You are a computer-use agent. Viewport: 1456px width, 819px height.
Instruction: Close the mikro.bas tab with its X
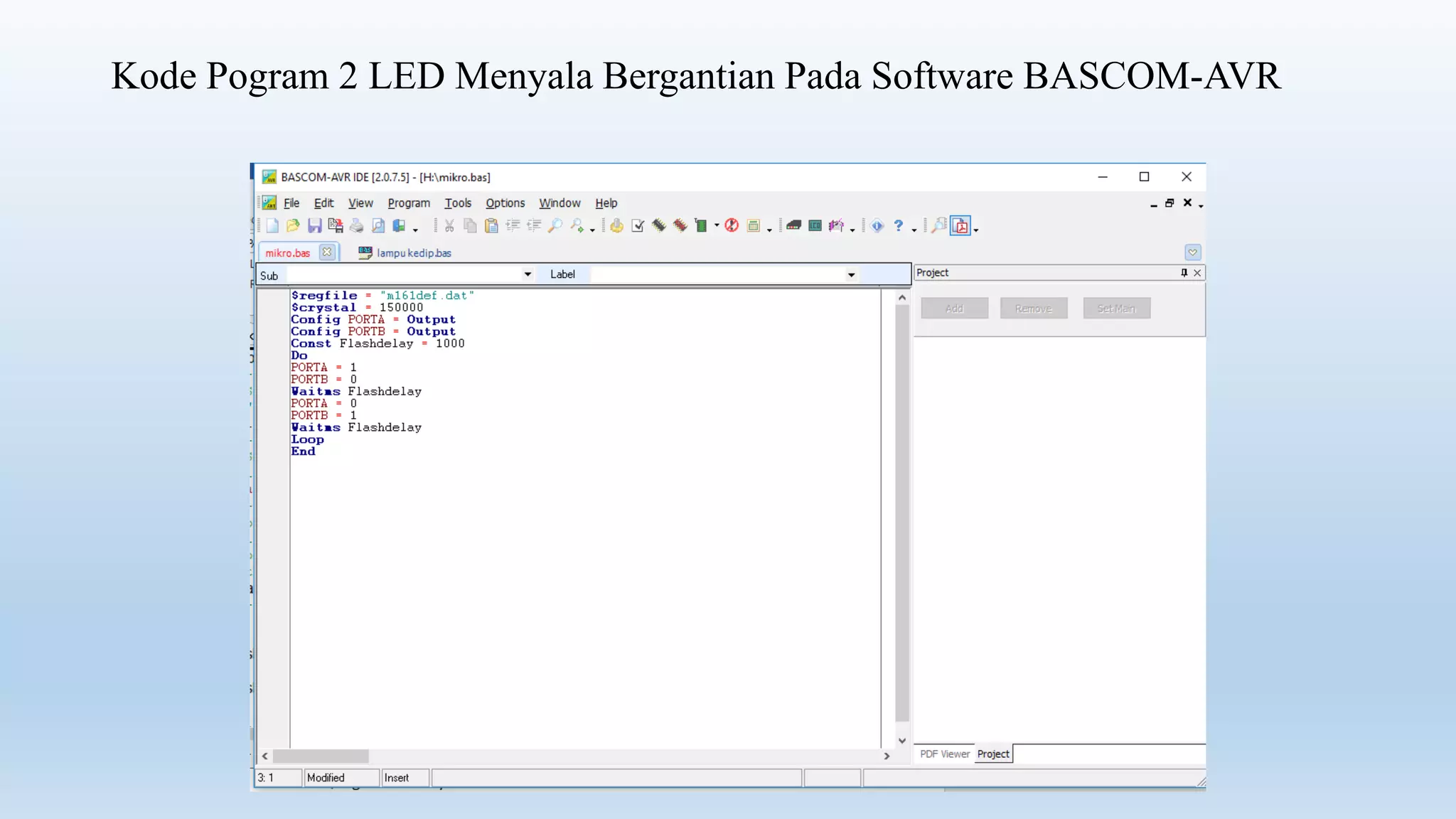tap(326, 252)
